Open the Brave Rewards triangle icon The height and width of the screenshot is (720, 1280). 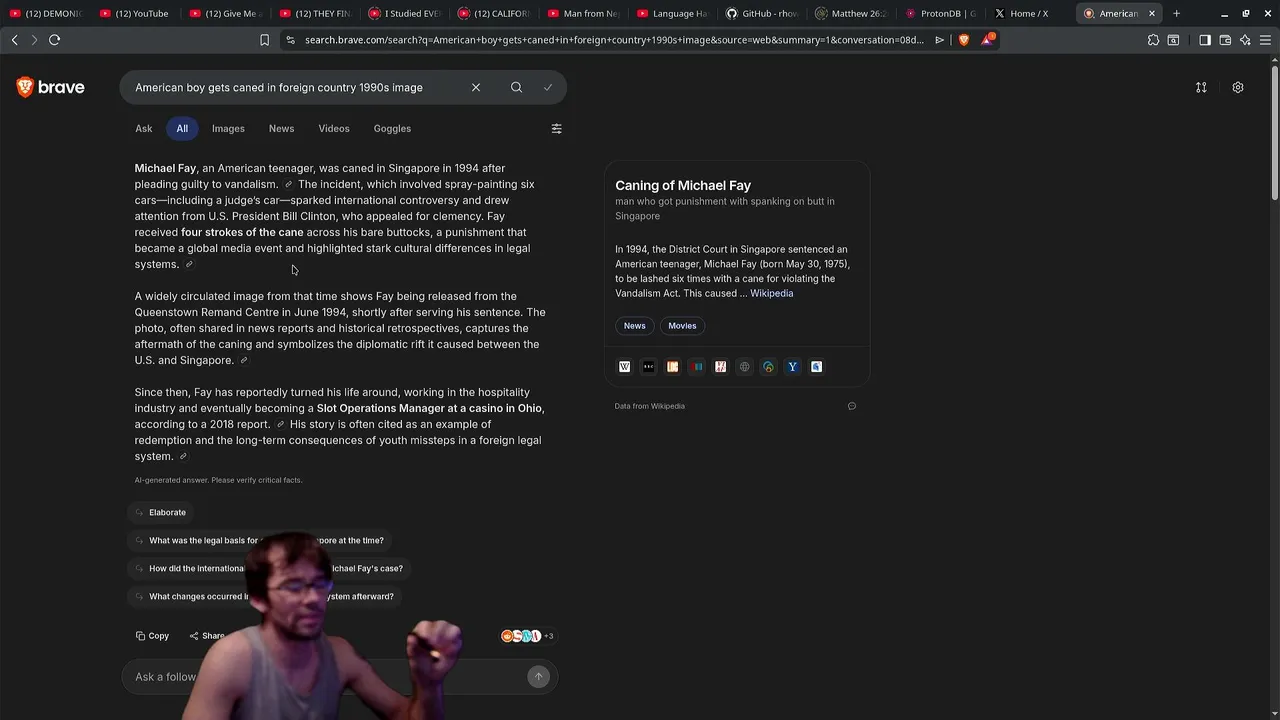(x=988, y=40)
